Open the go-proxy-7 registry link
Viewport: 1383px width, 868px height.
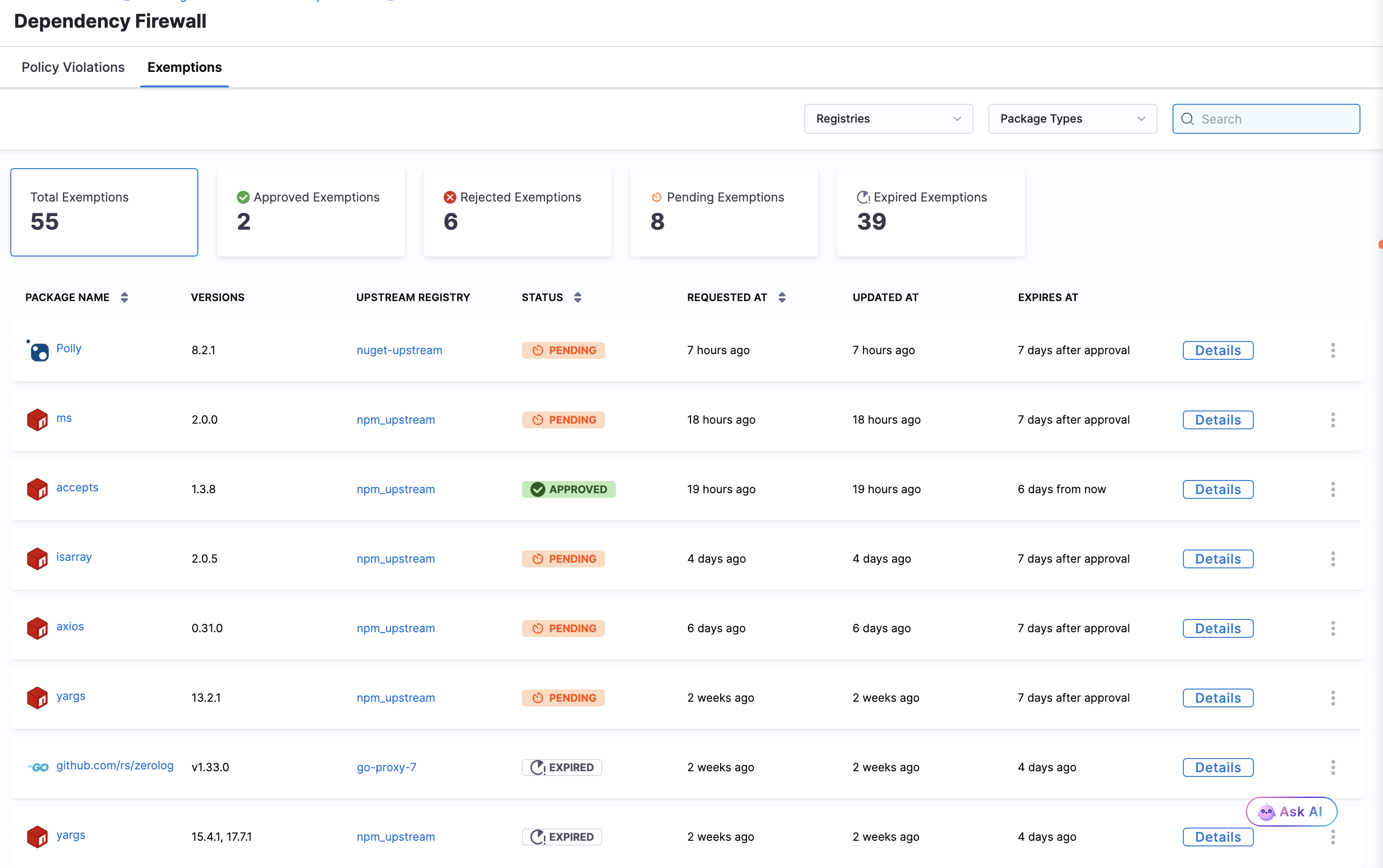[386, 767]
